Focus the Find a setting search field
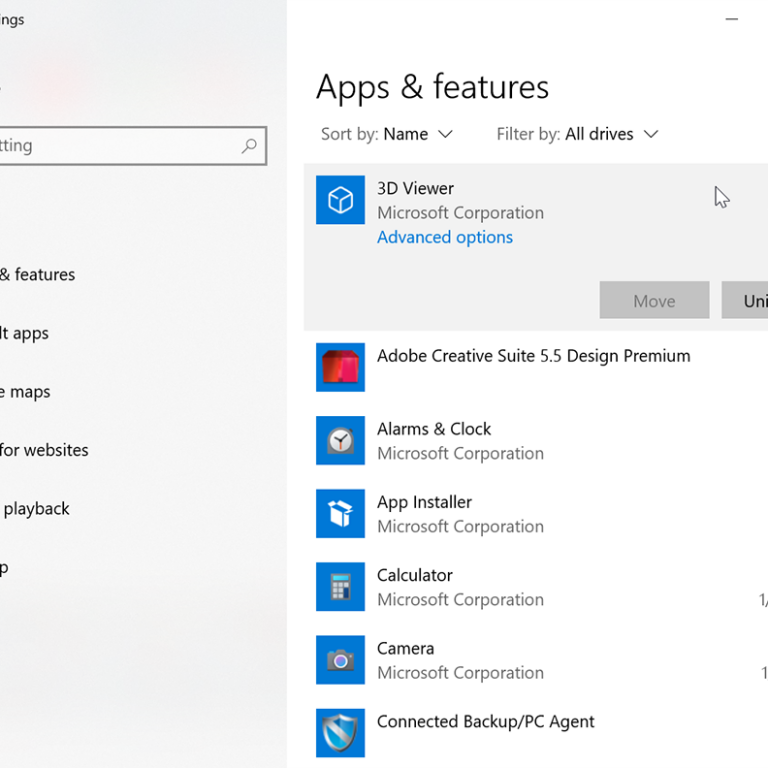This screenshot has width=768, height=768. pos(133,145)
